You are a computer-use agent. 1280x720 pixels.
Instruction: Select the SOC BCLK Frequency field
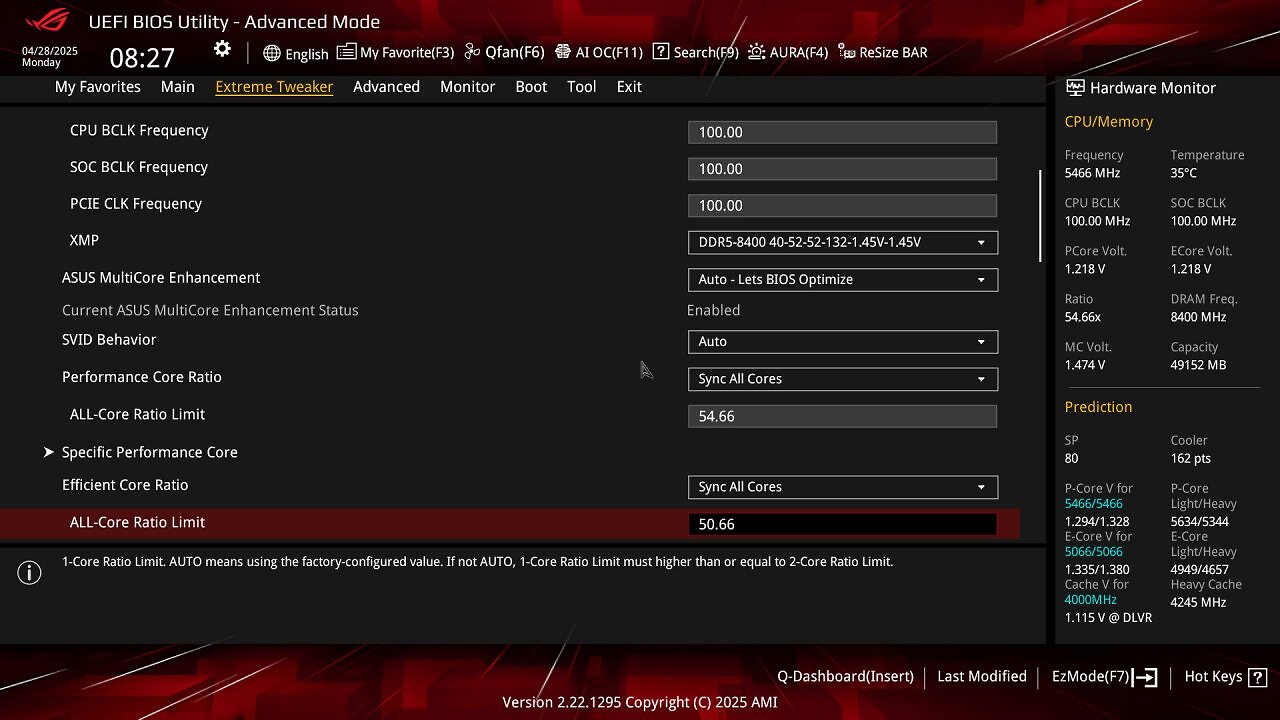pyautogui.click(x=843, y=169)
